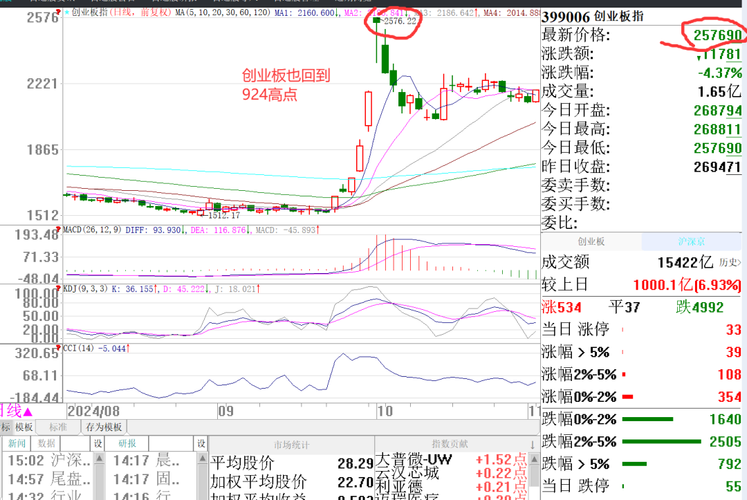Select the 指数贡献 tab

click(450, 444)
